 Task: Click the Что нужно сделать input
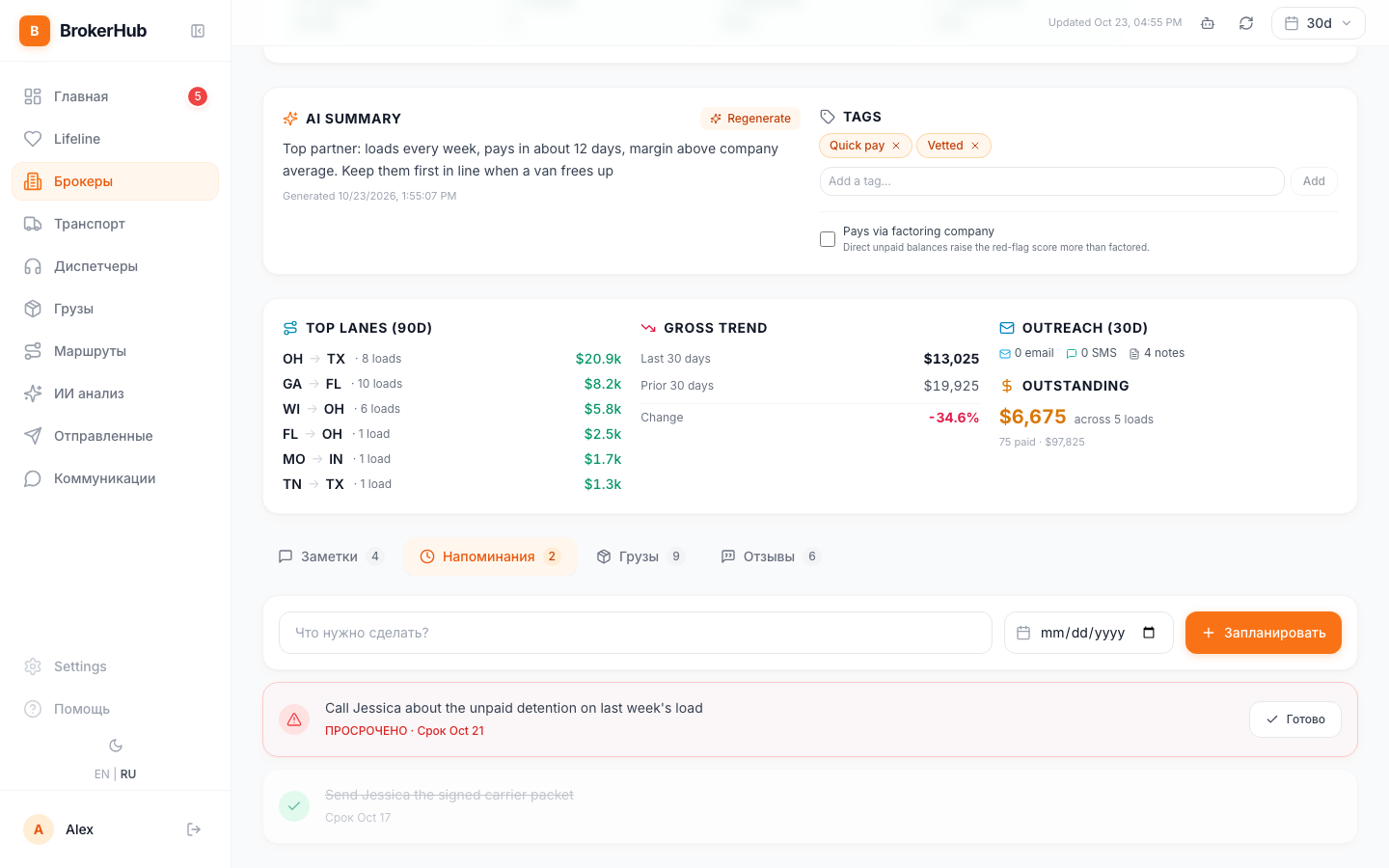point(636,633)
